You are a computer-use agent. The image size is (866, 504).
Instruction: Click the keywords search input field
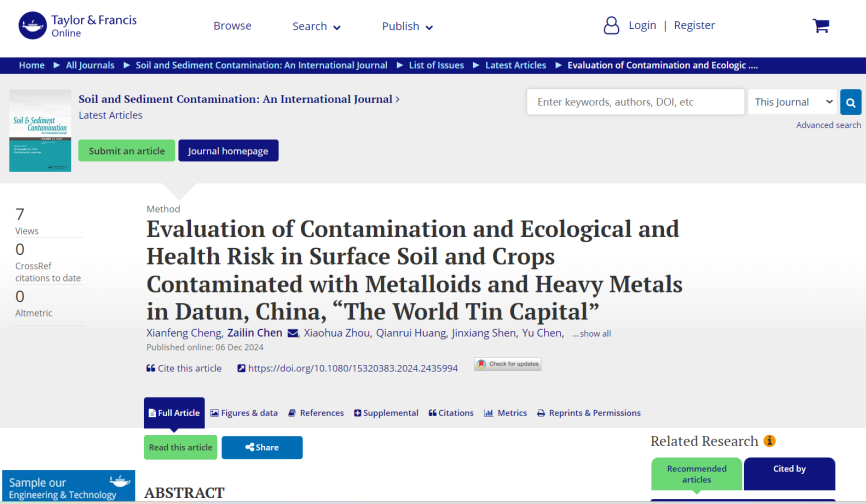(635, 102)
